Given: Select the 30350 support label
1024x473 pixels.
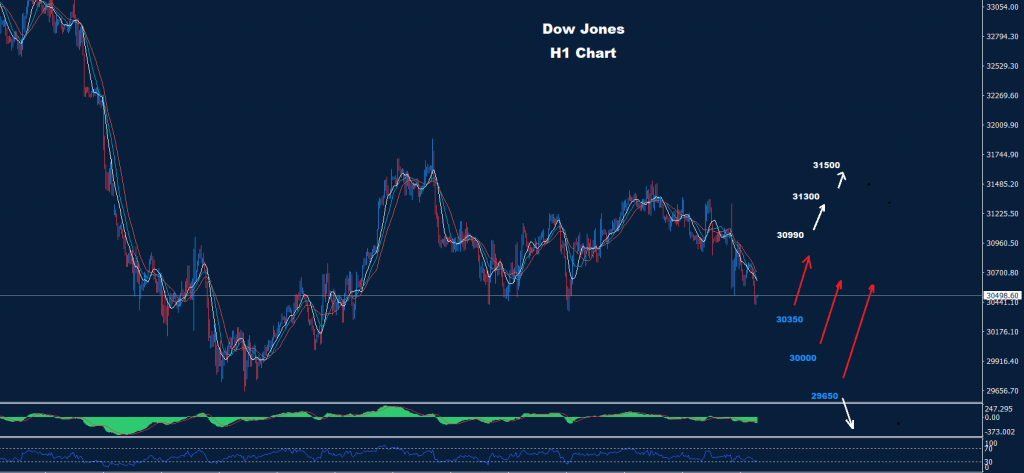Looking at the screenshot, I should [x=790, y=319].
